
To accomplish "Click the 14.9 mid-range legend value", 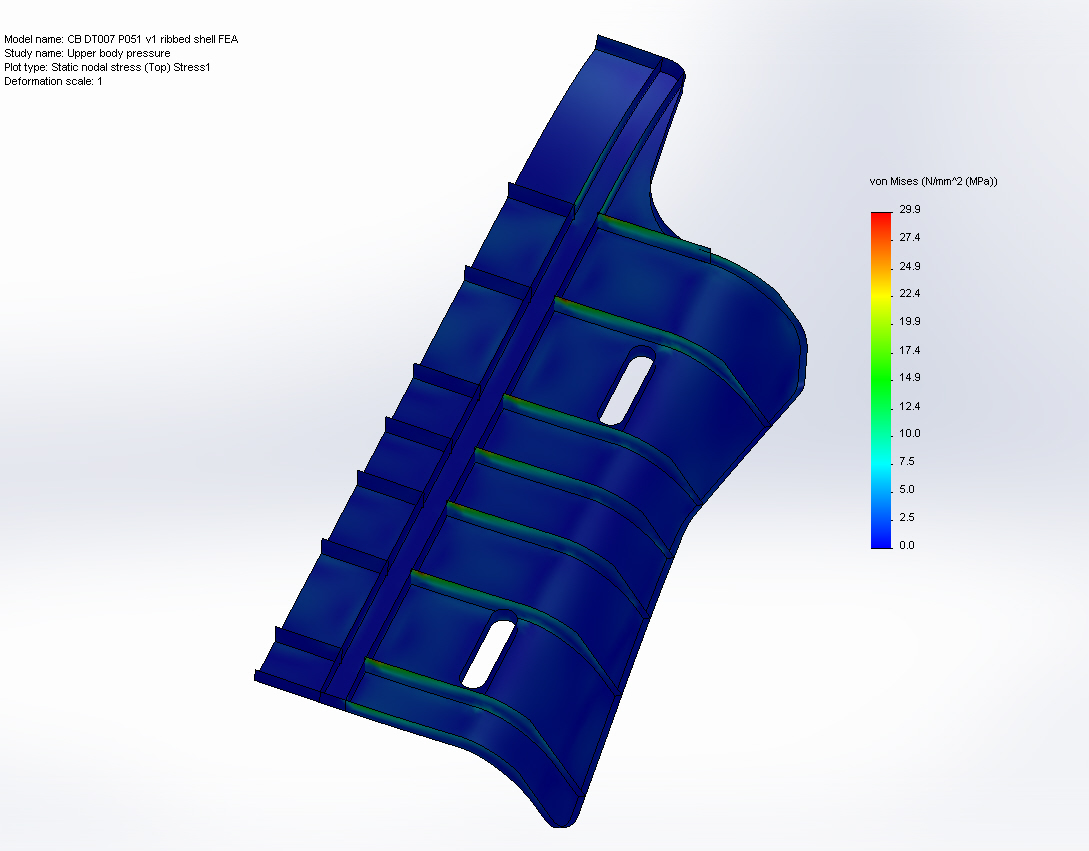I will 905,379.
